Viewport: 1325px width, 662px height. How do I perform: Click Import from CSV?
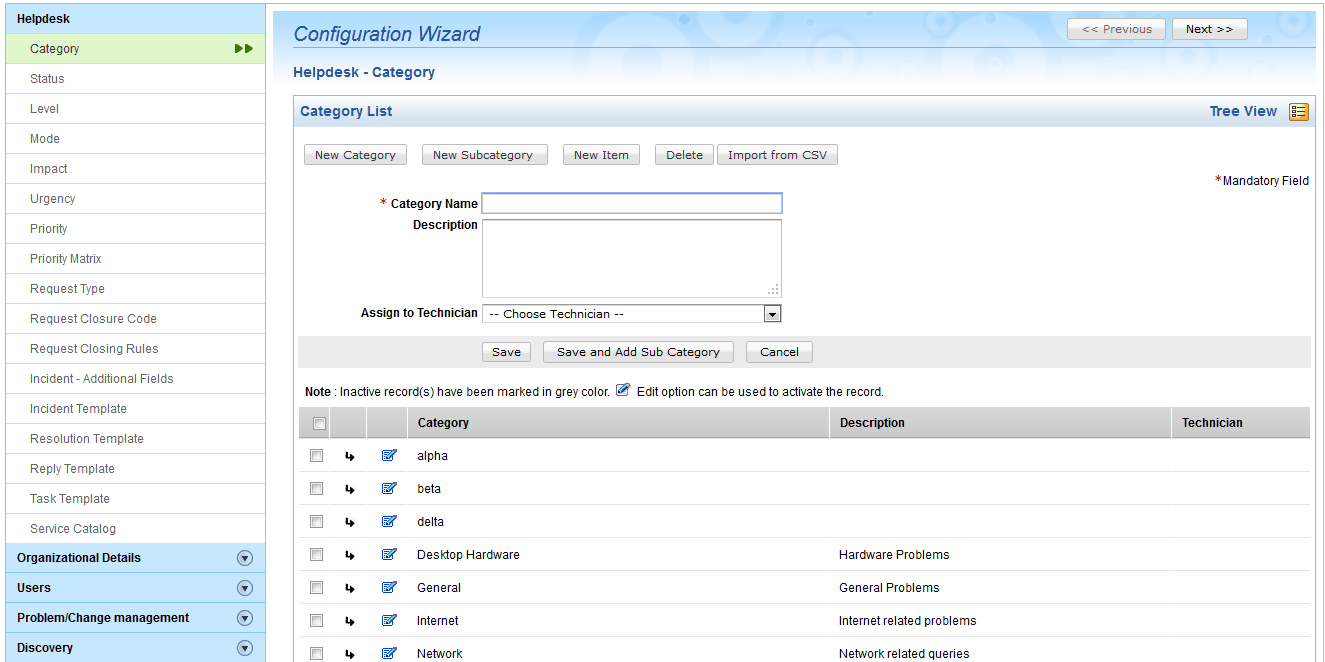click(777, 155)
